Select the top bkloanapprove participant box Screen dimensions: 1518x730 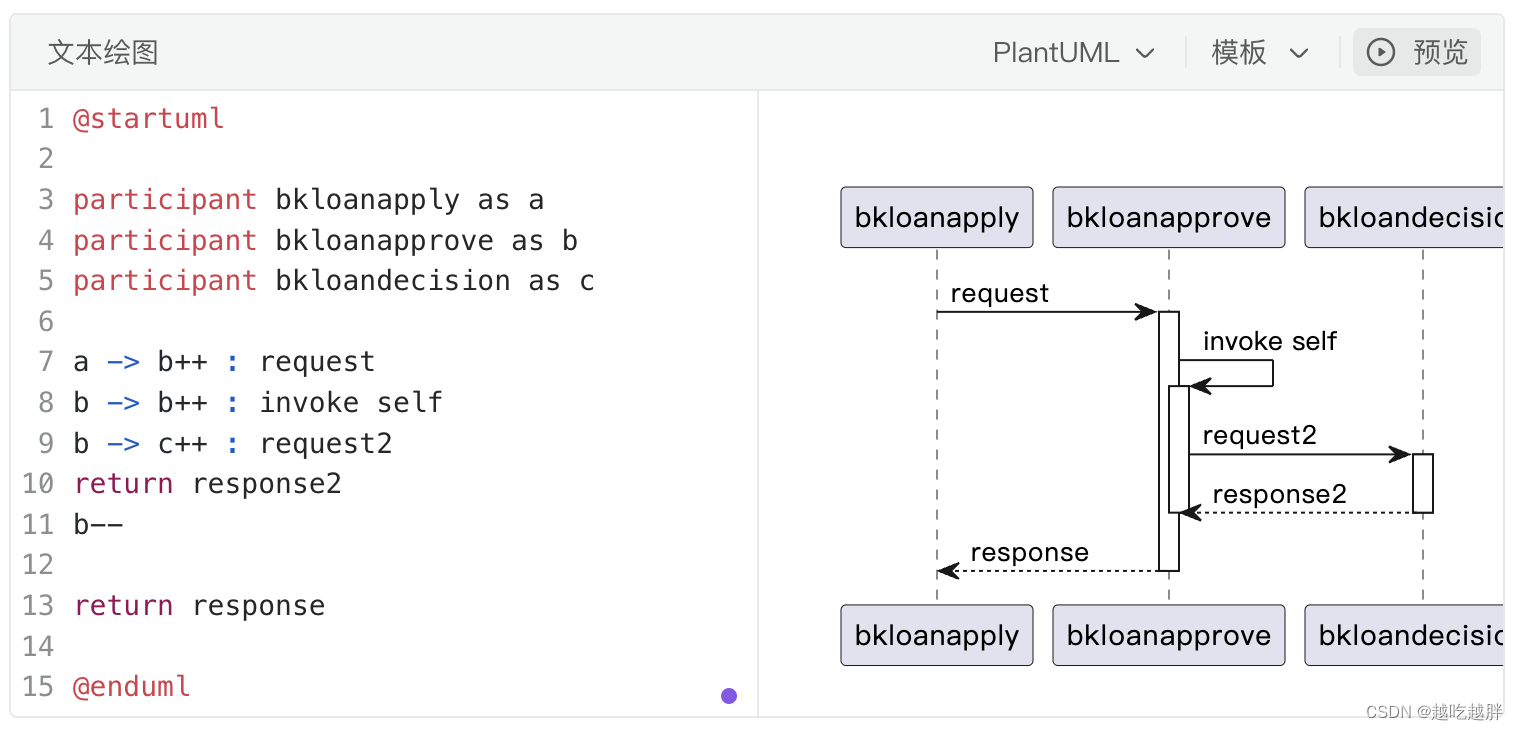(x=1168, y=217)
